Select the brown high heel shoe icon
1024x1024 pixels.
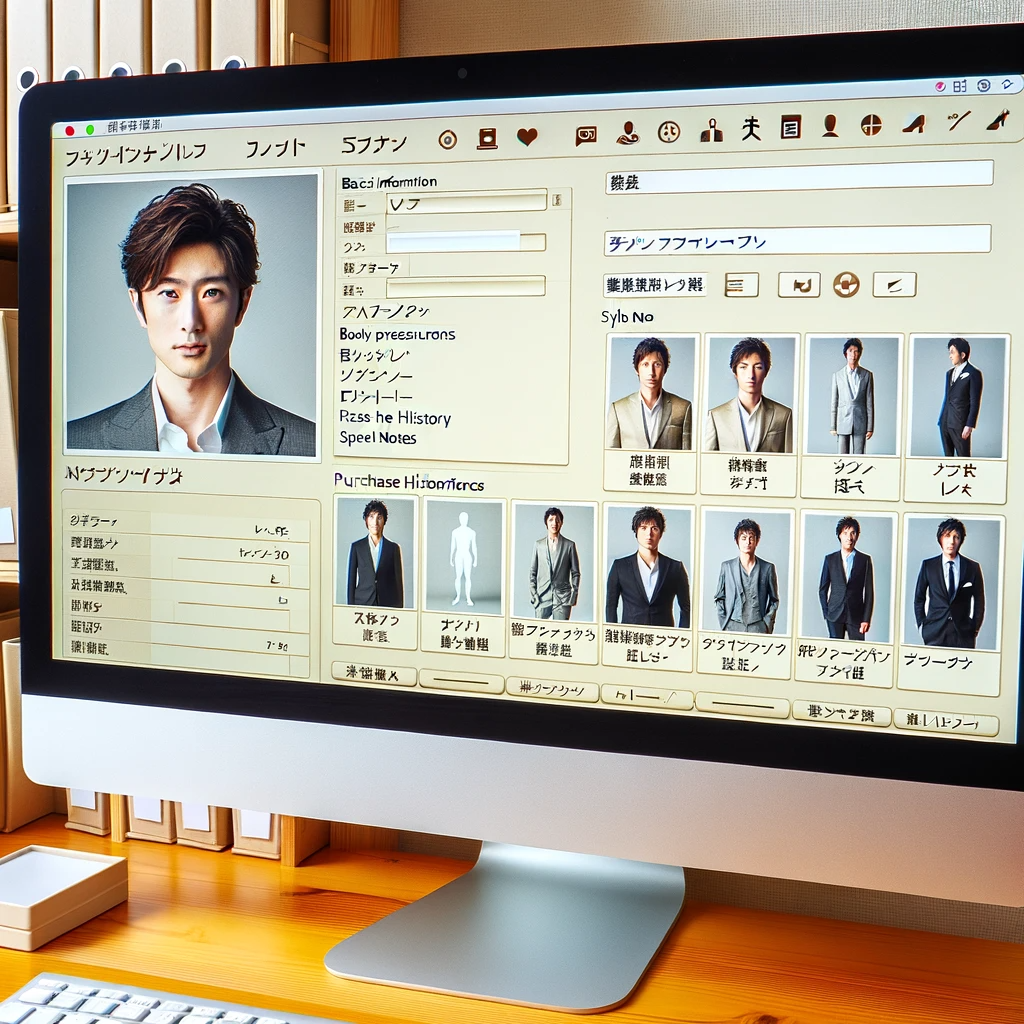click(914, 123)
